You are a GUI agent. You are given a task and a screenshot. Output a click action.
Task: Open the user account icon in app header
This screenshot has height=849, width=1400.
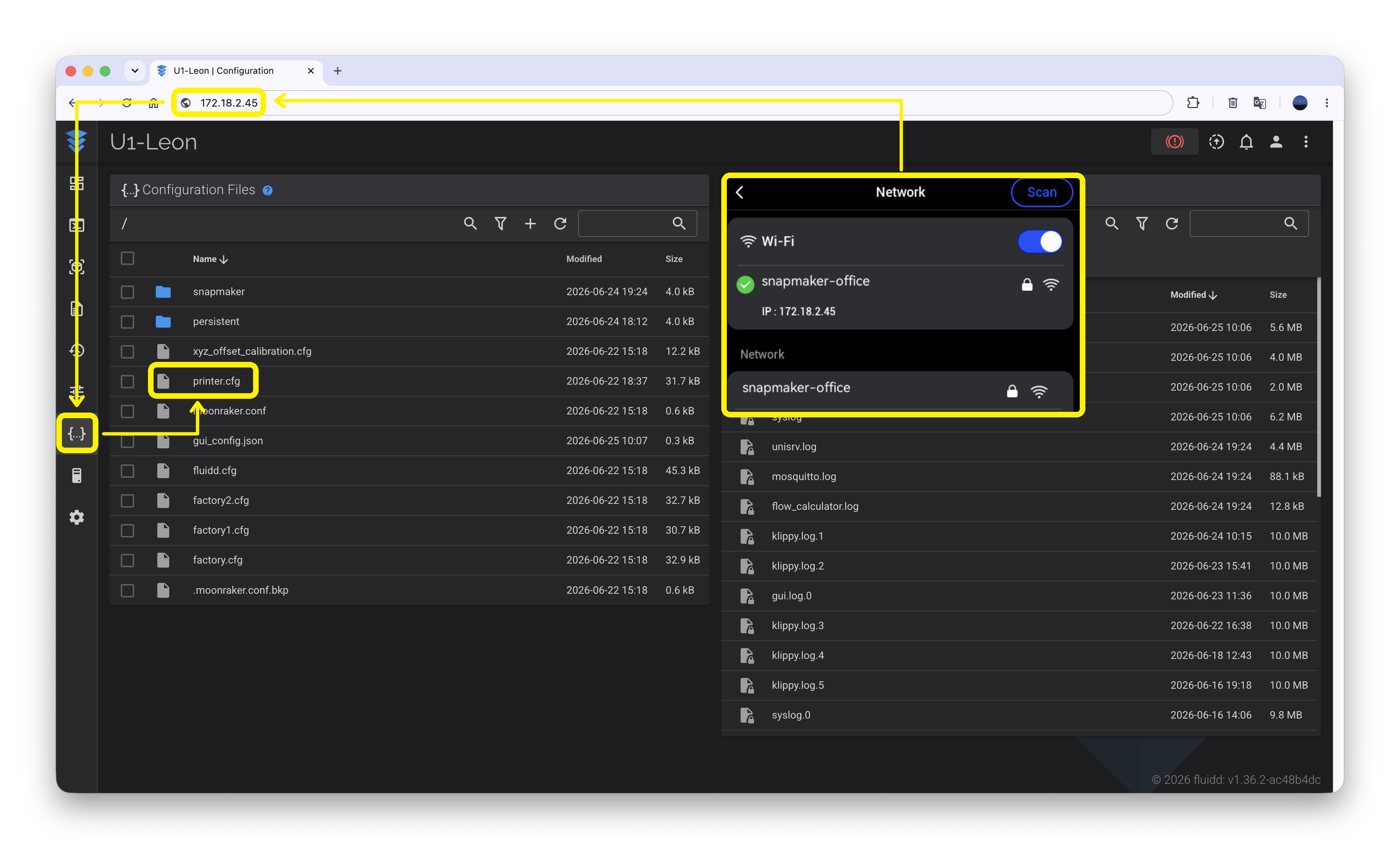[x=1276, y=142]
